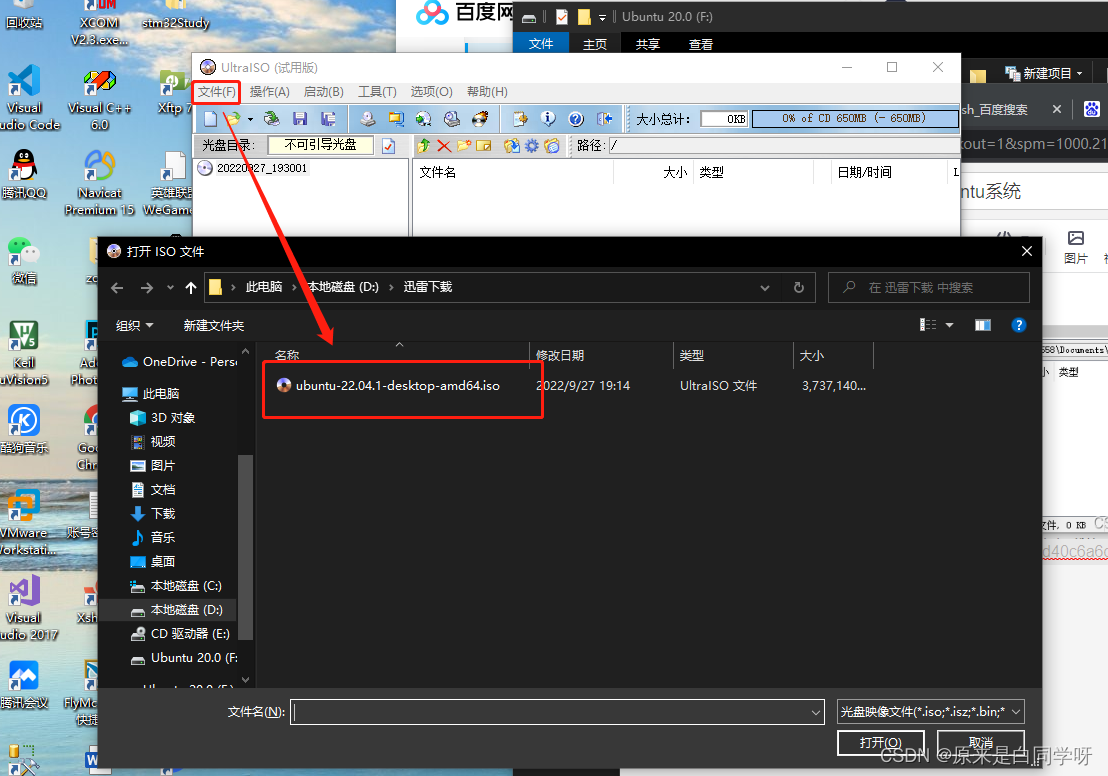Click 此电脑 in the dialog address breadcrumb

click(x=264, y=287)
